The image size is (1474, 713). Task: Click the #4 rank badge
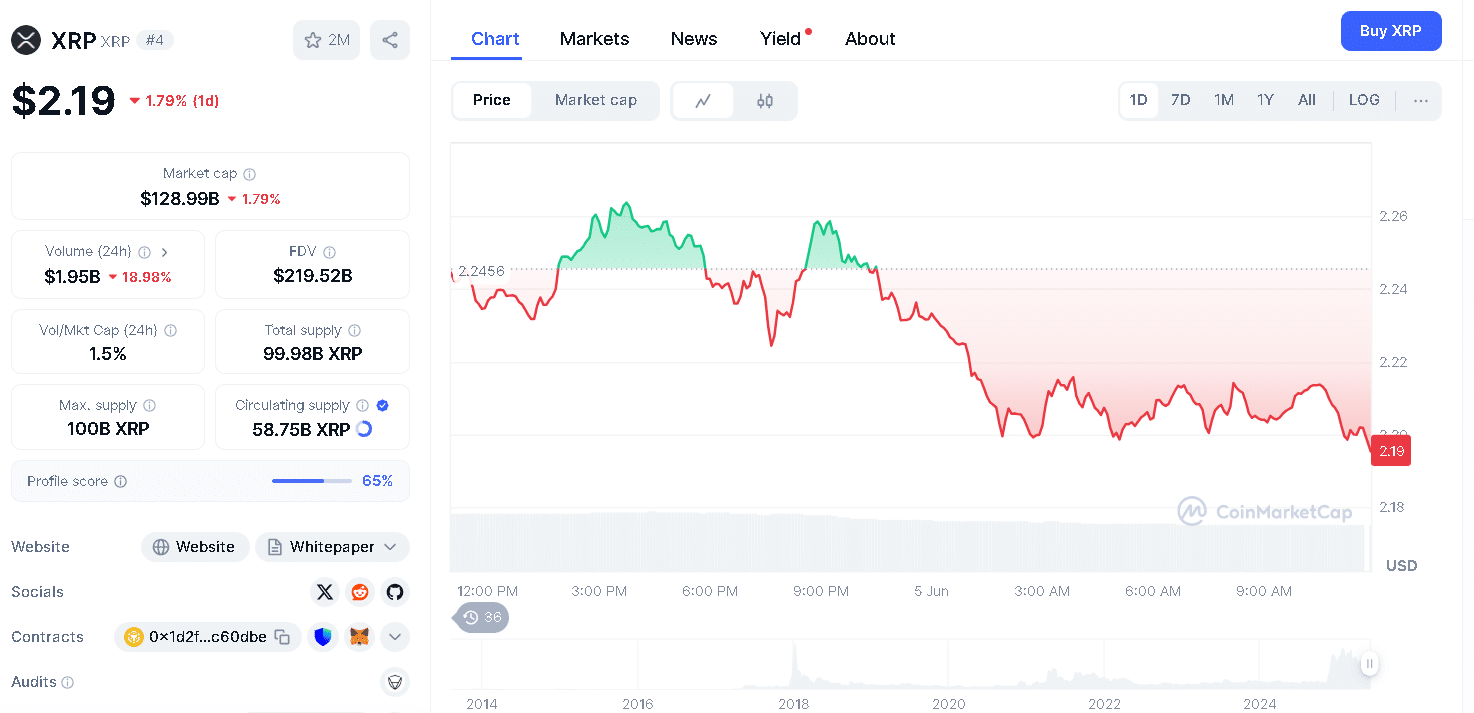click(x=155, y=41)
